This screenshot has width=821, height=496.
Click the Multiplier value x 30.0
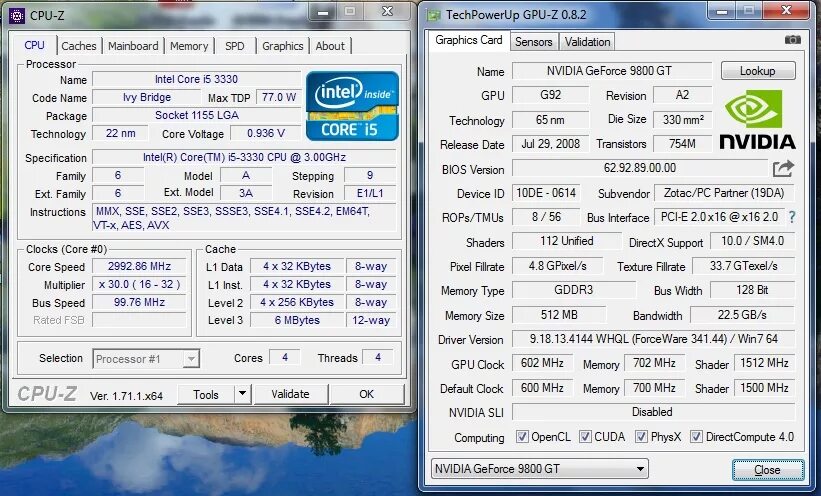pyautogui.click(x=139, y=284)
